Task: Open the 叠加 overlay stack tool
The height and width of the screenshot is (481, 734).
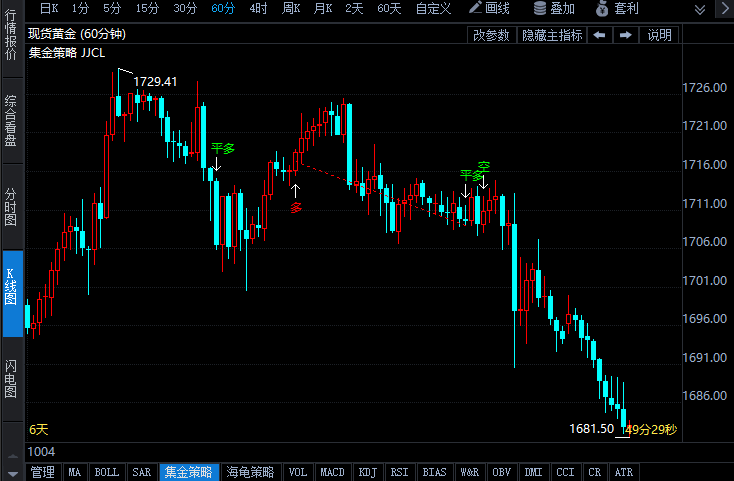Action: coord(554,8)
